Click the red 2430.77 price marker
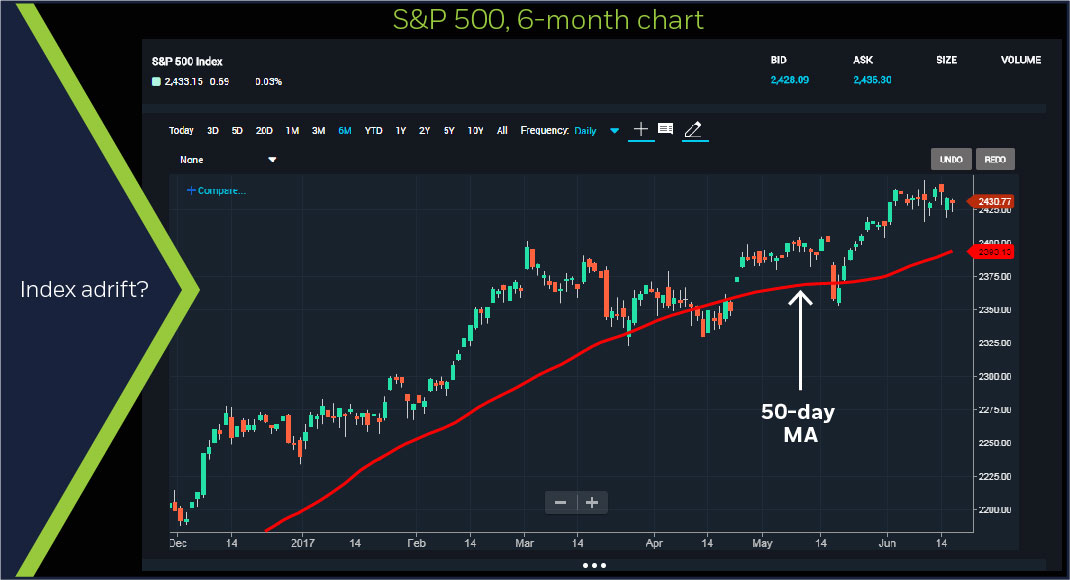This screenshot has width=1070, height=580. (x=994, y=201)
